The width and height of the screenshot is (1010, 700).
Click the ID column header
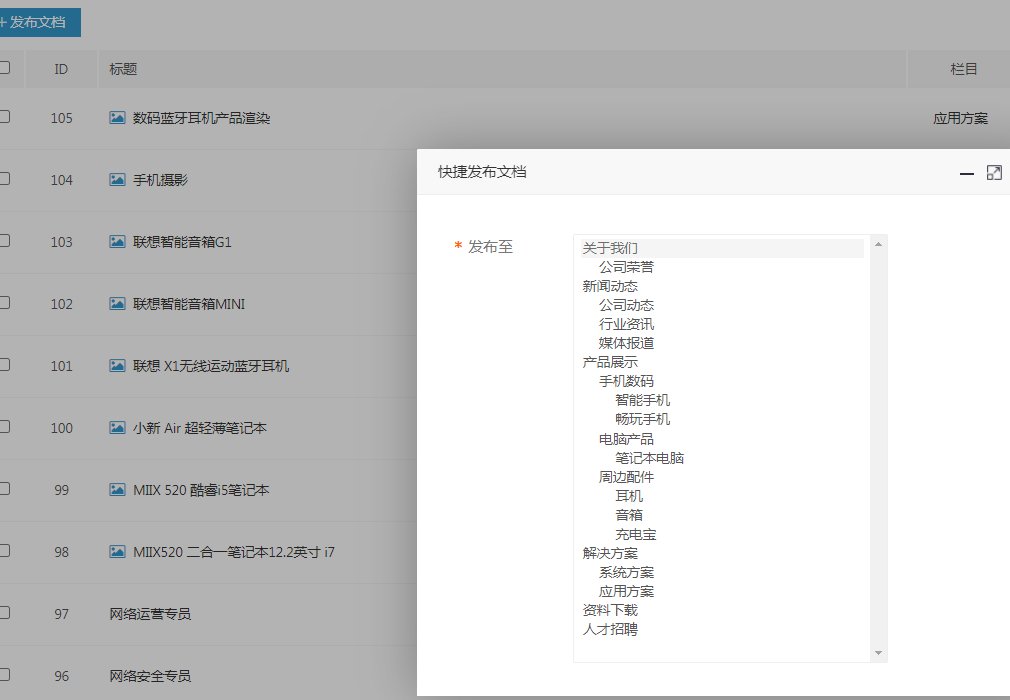tap(61, 68)
